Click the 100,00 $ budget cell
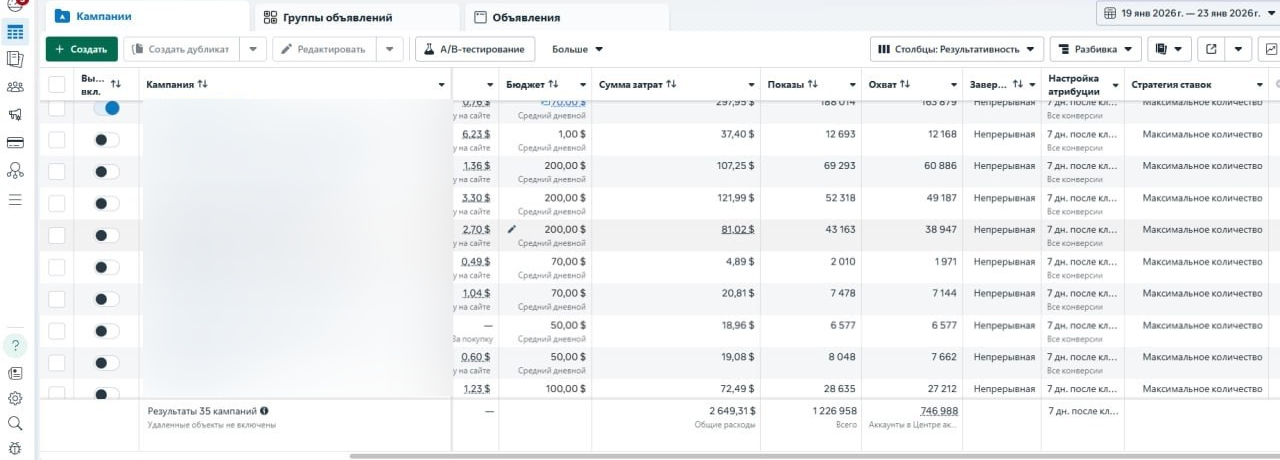 pos(545,388)
